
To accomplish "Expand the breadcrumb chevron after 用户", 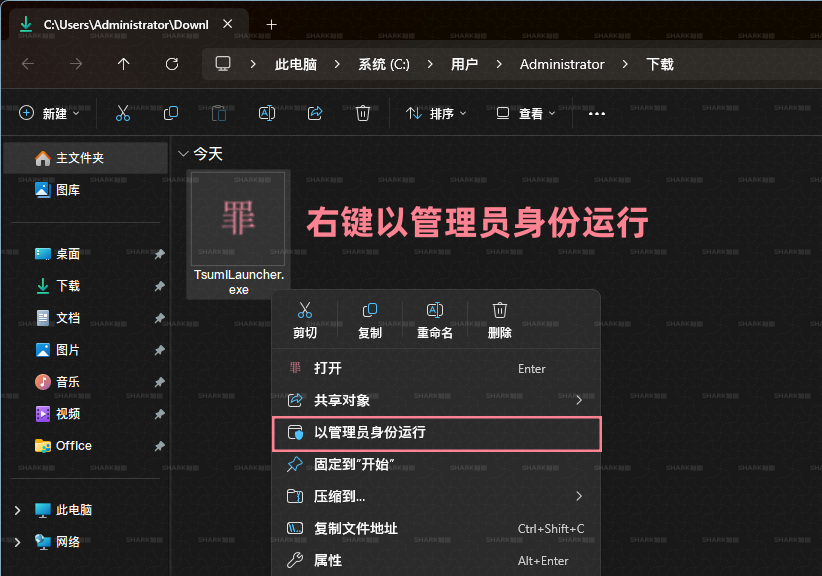I will click(x=499, y=64).
